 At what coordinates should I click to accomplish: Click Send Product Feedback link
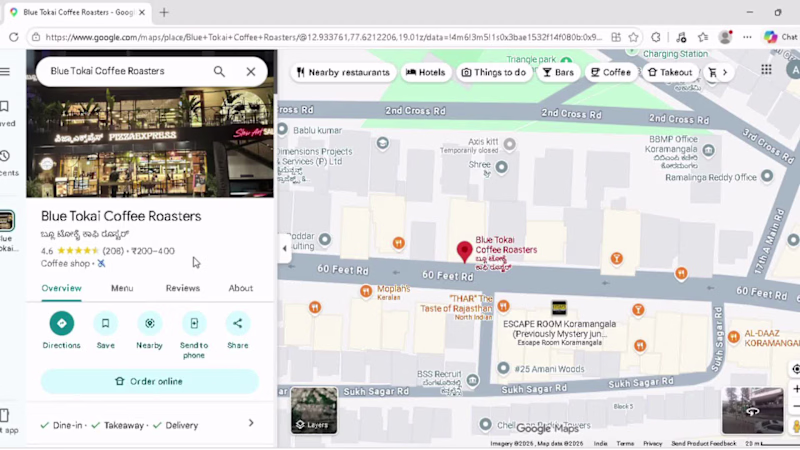tap(704, 443)
